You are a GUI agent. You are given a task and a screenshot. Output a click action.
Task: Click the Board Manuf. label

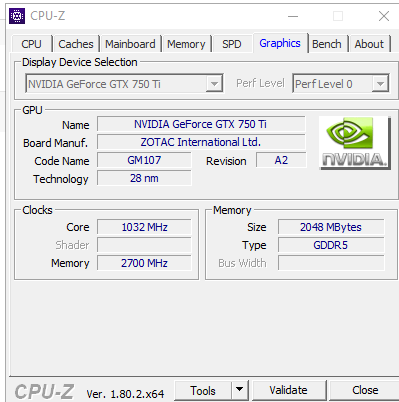[x=56, y=143]
